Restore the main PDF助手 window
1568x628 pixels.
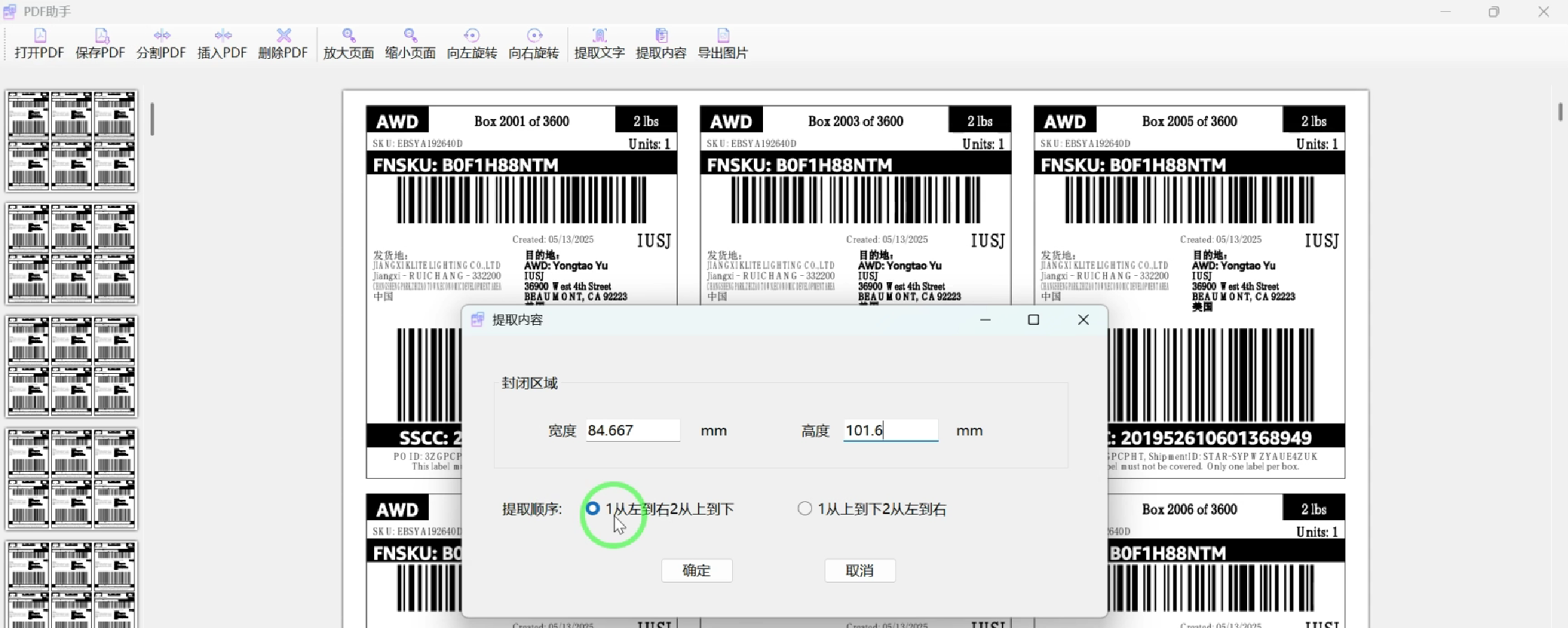(1494, 11)
